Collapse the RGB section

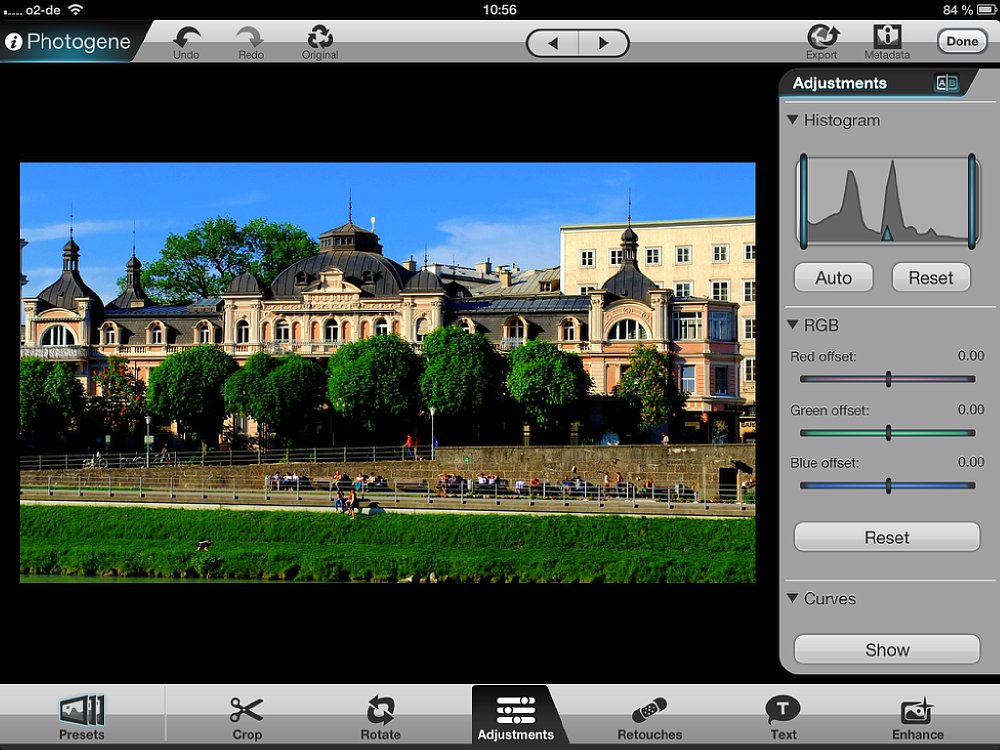pyautogui.click(x=793, y=325)
